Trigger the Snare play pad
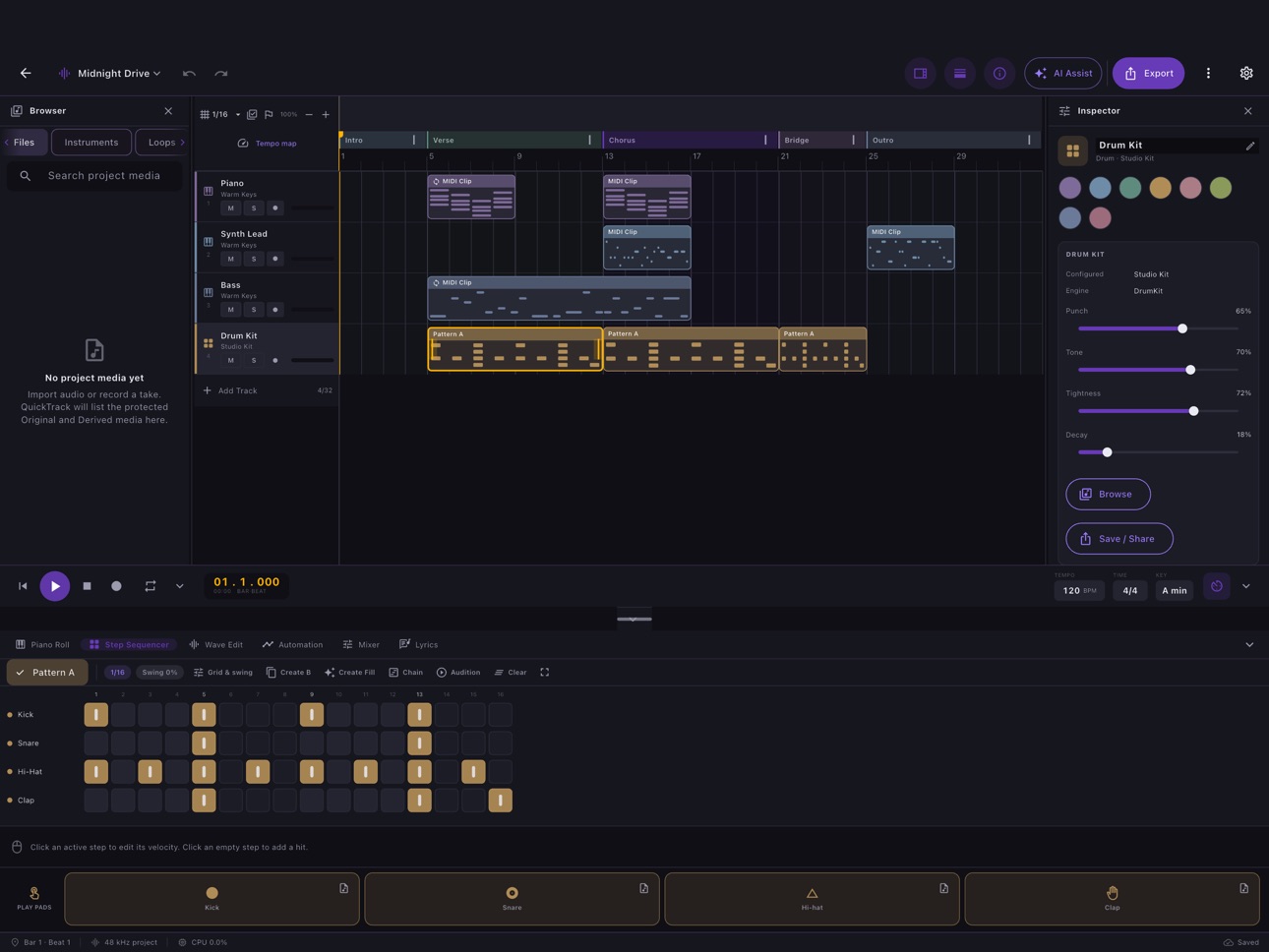The image size is (1269, 952). pyautogui.click(x=512, y=898)
